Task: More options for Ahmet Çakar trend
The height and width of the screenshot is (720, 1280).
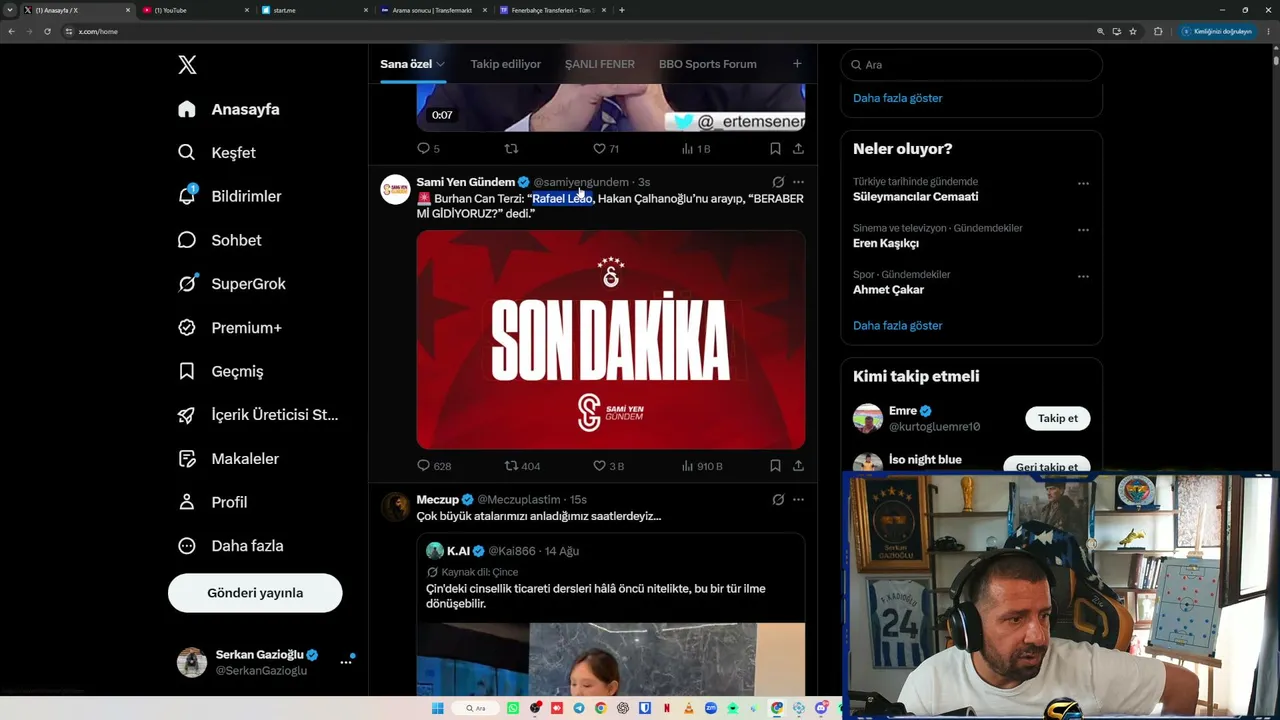Action: (x=1083, y=276)
